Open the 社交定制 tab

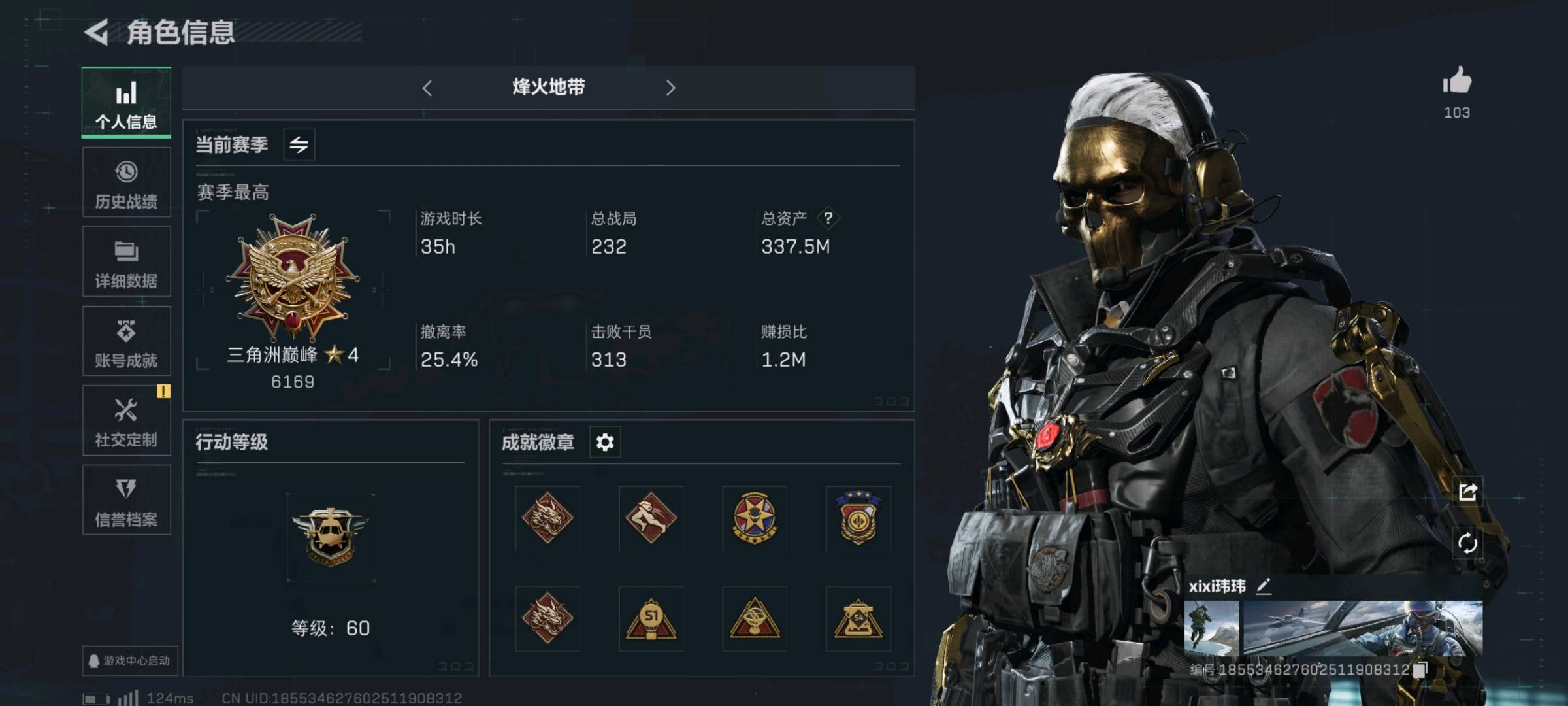coord(126,420)
